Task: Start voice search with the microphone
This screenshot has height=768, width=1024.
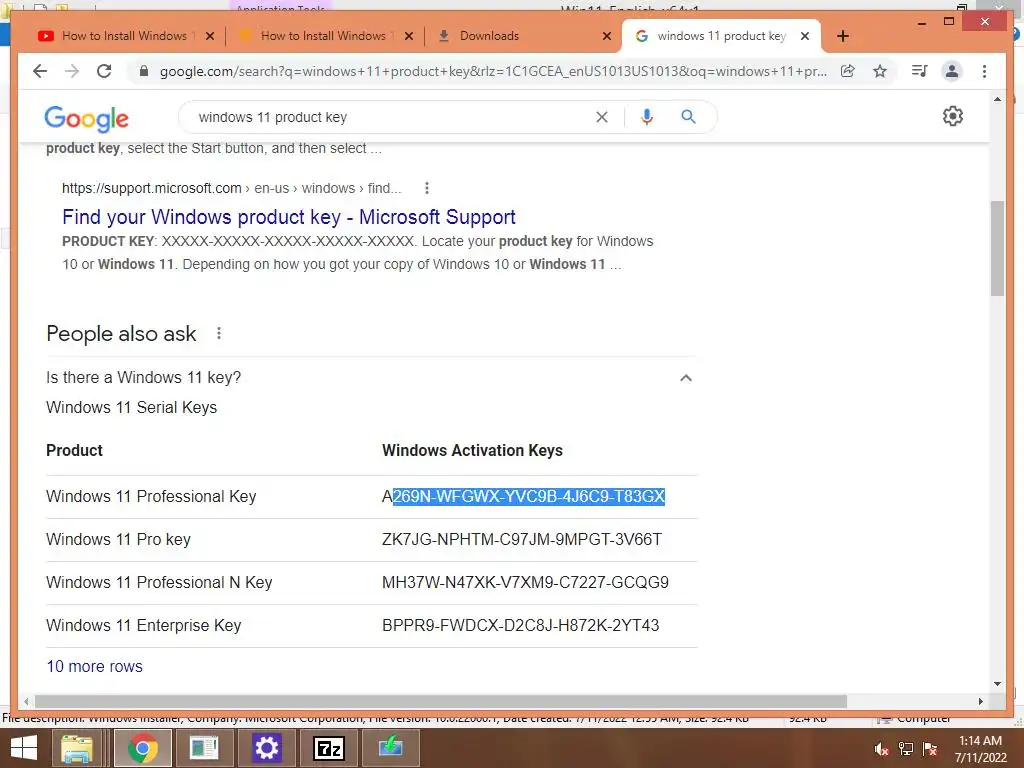Action: click(647, 117)
